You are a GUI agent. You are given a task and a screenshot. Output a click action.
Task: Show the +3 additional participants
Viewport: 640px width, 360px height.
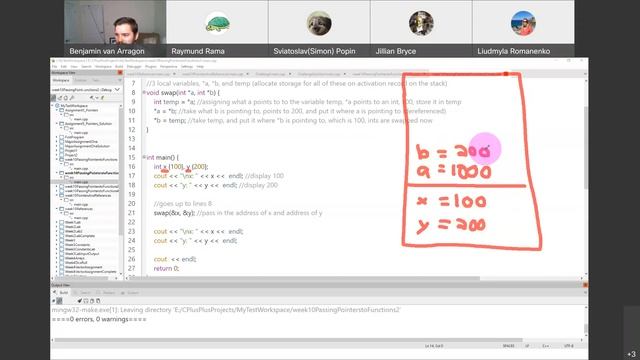coord(631,354)
